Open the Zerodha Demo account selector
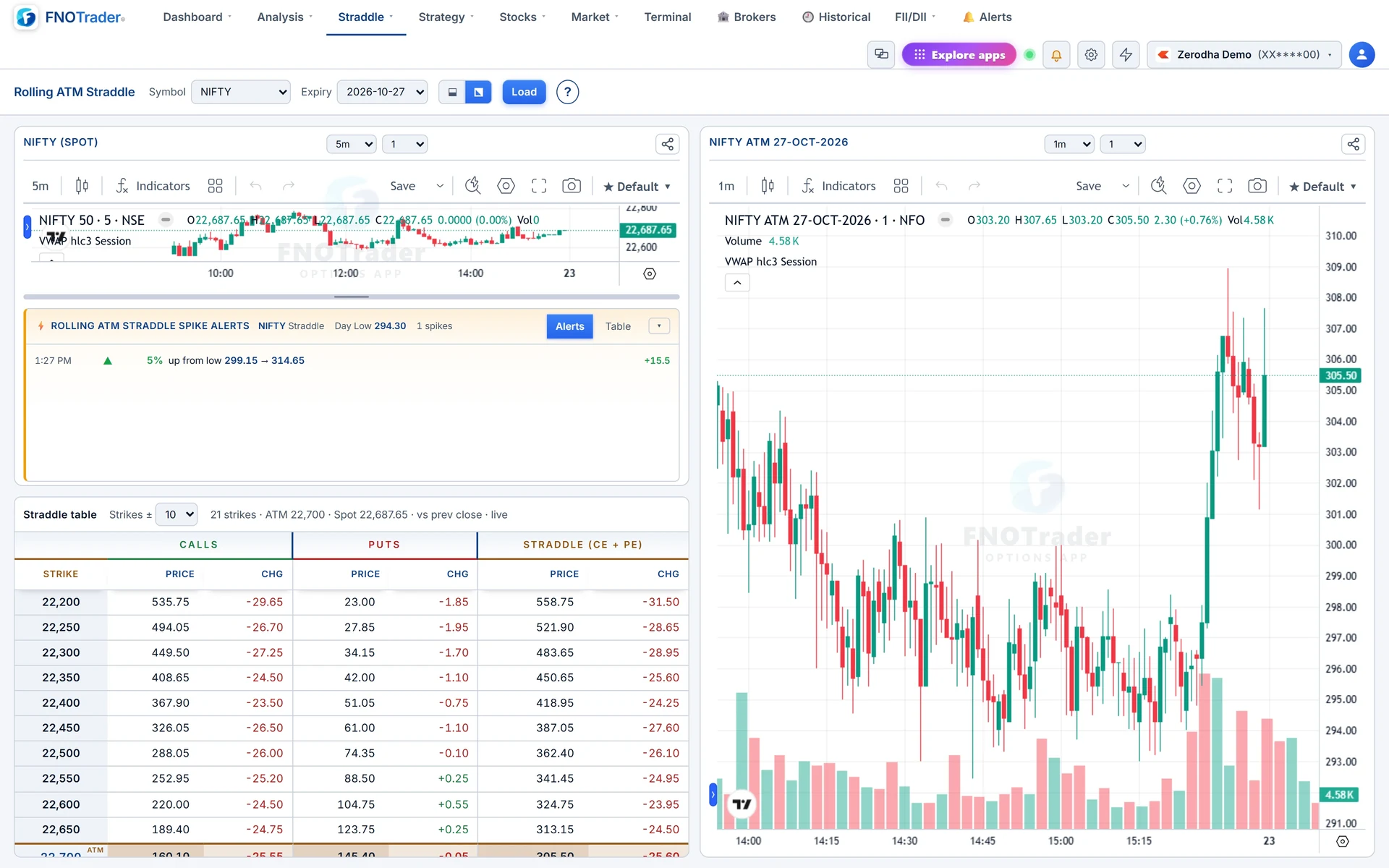The height and width of the screenshot is (868, 1389). point(1244,54)
